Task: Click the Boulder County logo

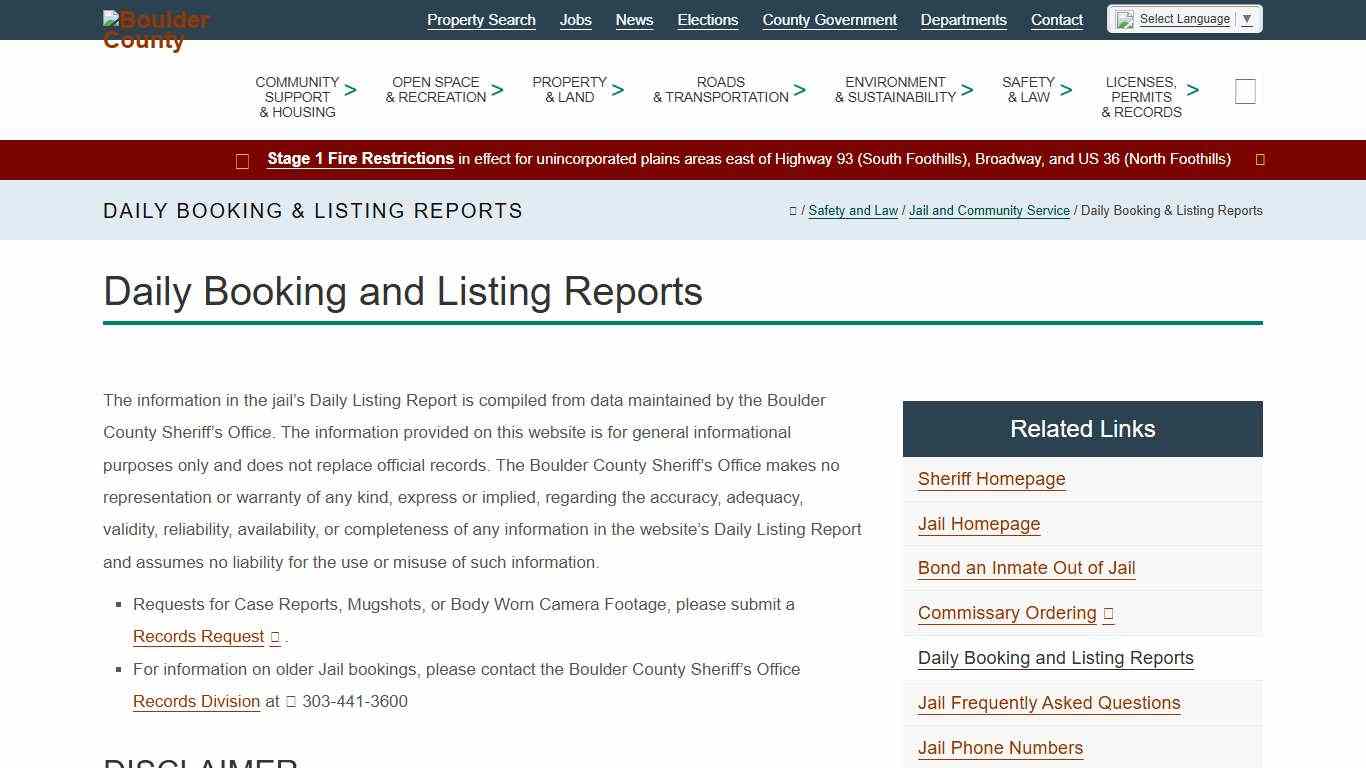Action: point(156,30)
